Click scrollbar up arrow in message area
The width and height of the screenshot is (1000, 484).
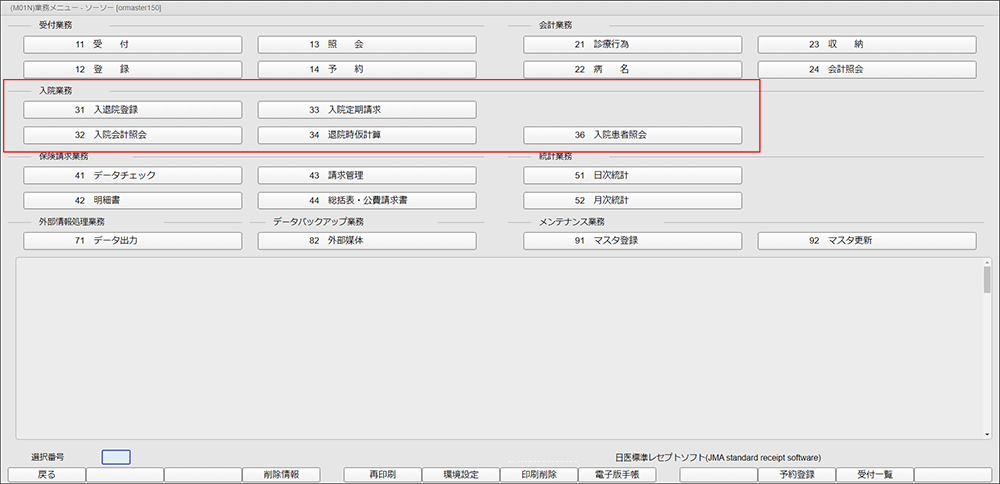click(987, 261)
